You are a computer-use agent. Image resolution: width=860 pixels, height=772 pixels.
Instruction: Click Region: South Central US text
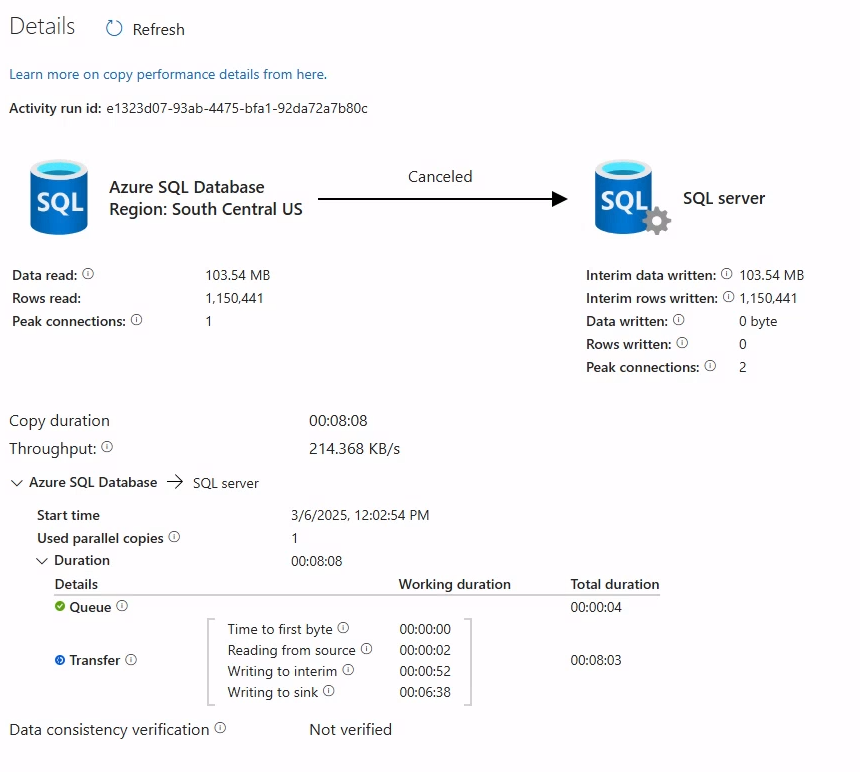pyautogui.click(x=206, y=209)
